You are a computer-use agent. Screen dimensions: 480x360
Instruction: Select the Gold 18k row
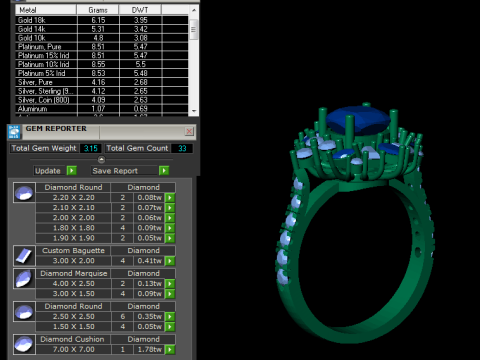click(102, 20)
